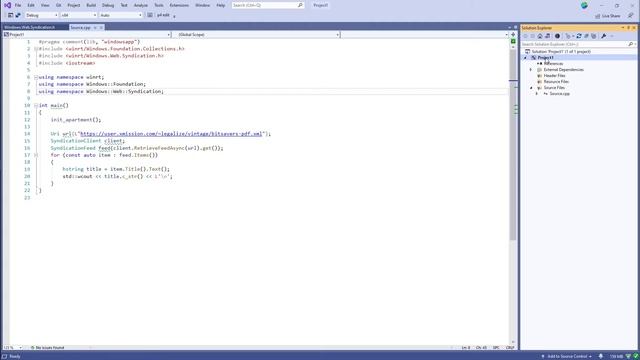Toggle auto-hide pin on Solution Explorer panel
This screenshot has height=360, width=640.
pyautogui.click(x=629, y=28)
